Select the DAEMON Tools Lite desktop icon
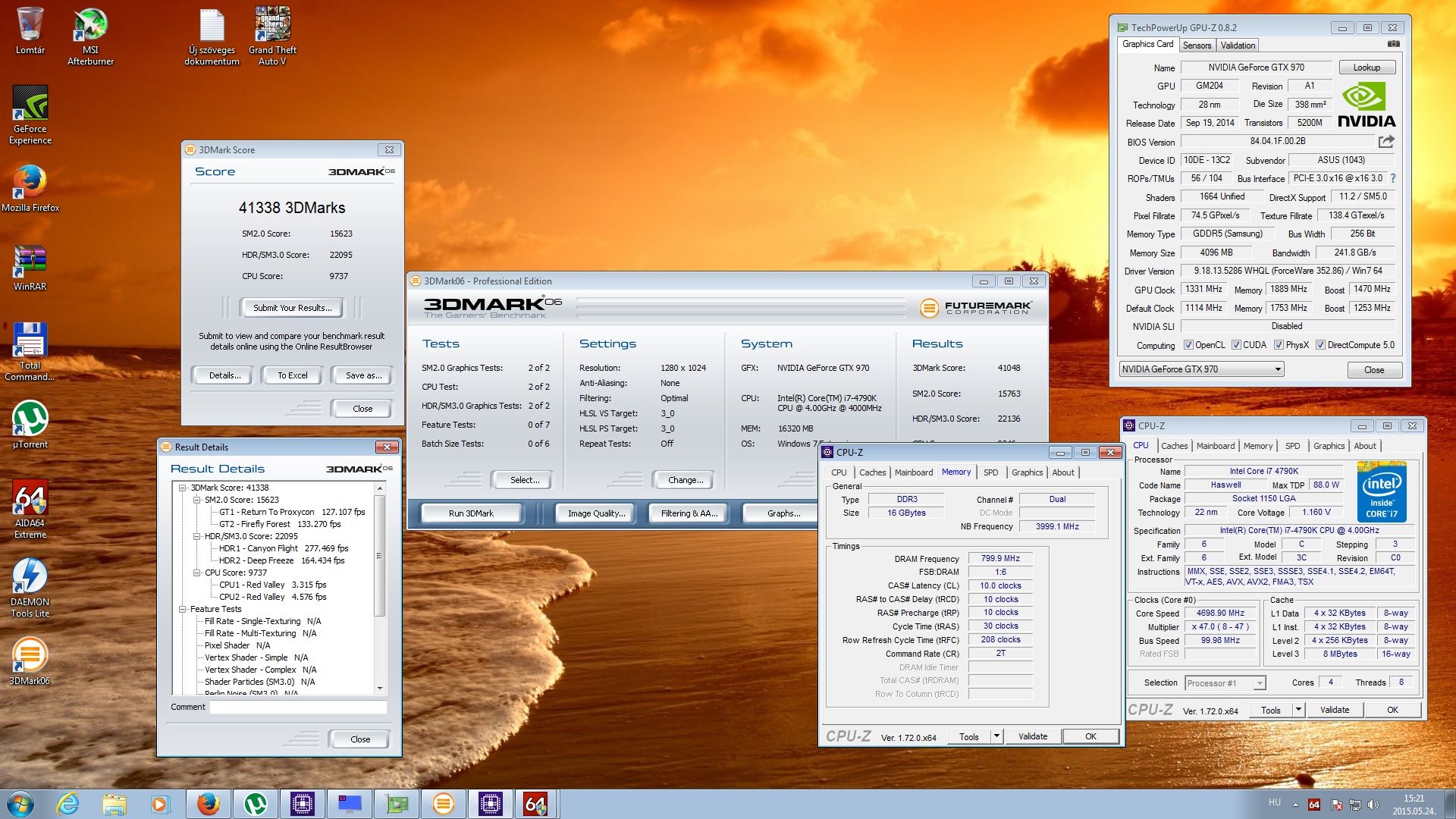 (x=30, y=588)
